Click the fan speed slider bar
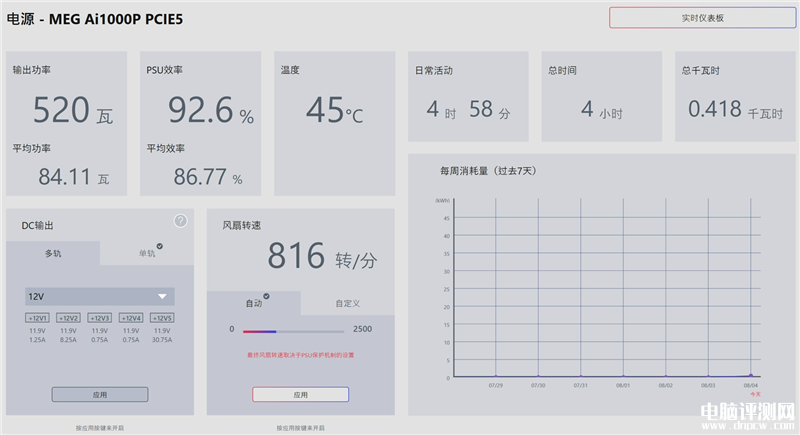The height and width of the screenshot is (435, 800). coord(293,331)
